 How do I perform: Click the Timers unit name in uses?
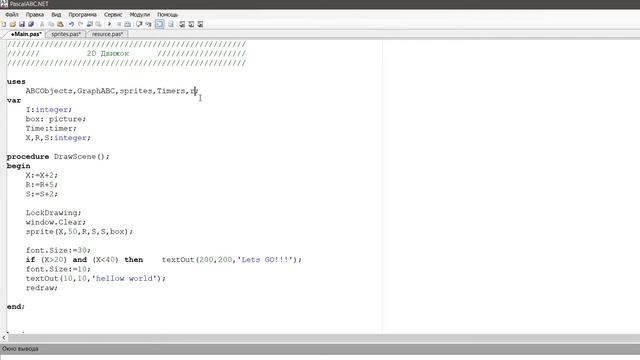coord(171,91)
